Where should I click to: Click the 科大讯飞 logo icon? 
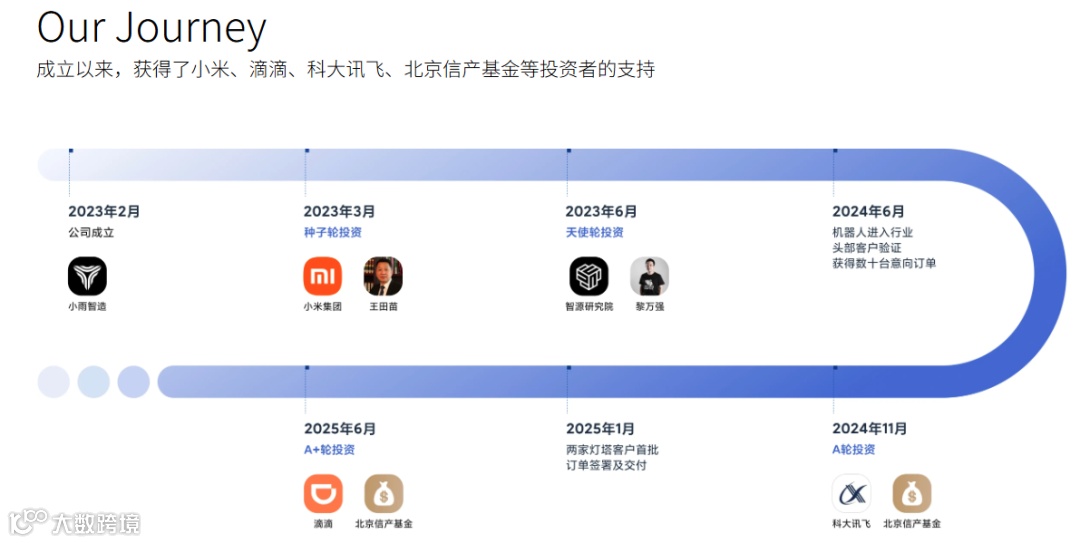click(851, 493)
